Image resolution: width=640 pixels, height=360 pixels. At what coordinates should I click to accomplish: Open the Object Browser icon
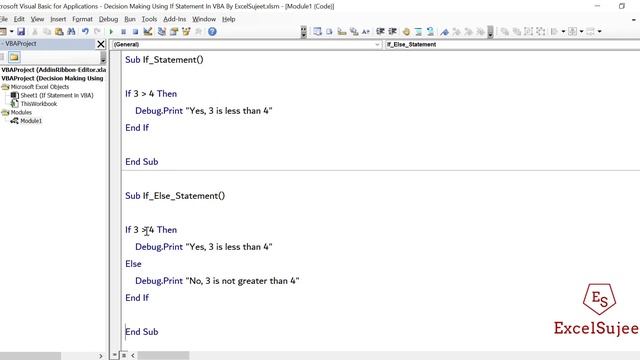click(186, 31)
